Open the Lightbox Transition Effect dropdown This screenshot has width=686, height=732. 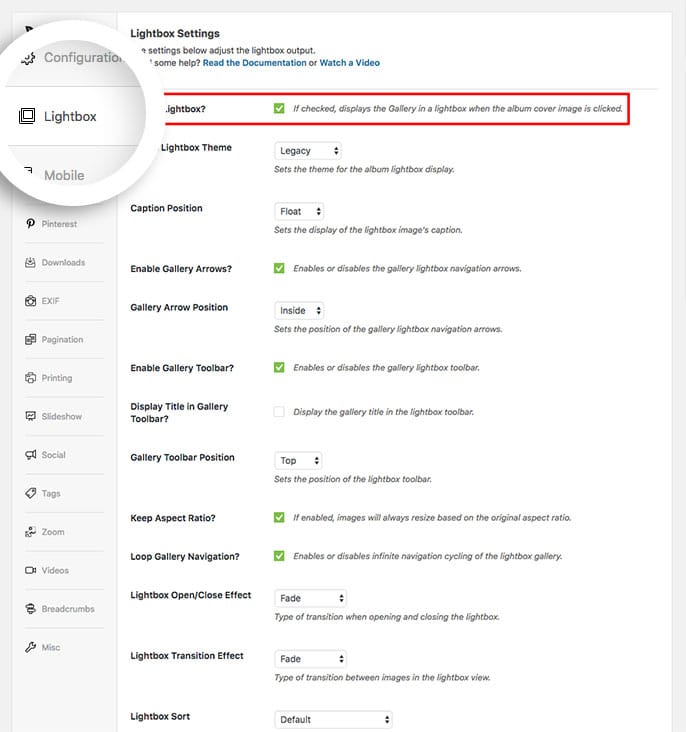(x=311, y=659)
